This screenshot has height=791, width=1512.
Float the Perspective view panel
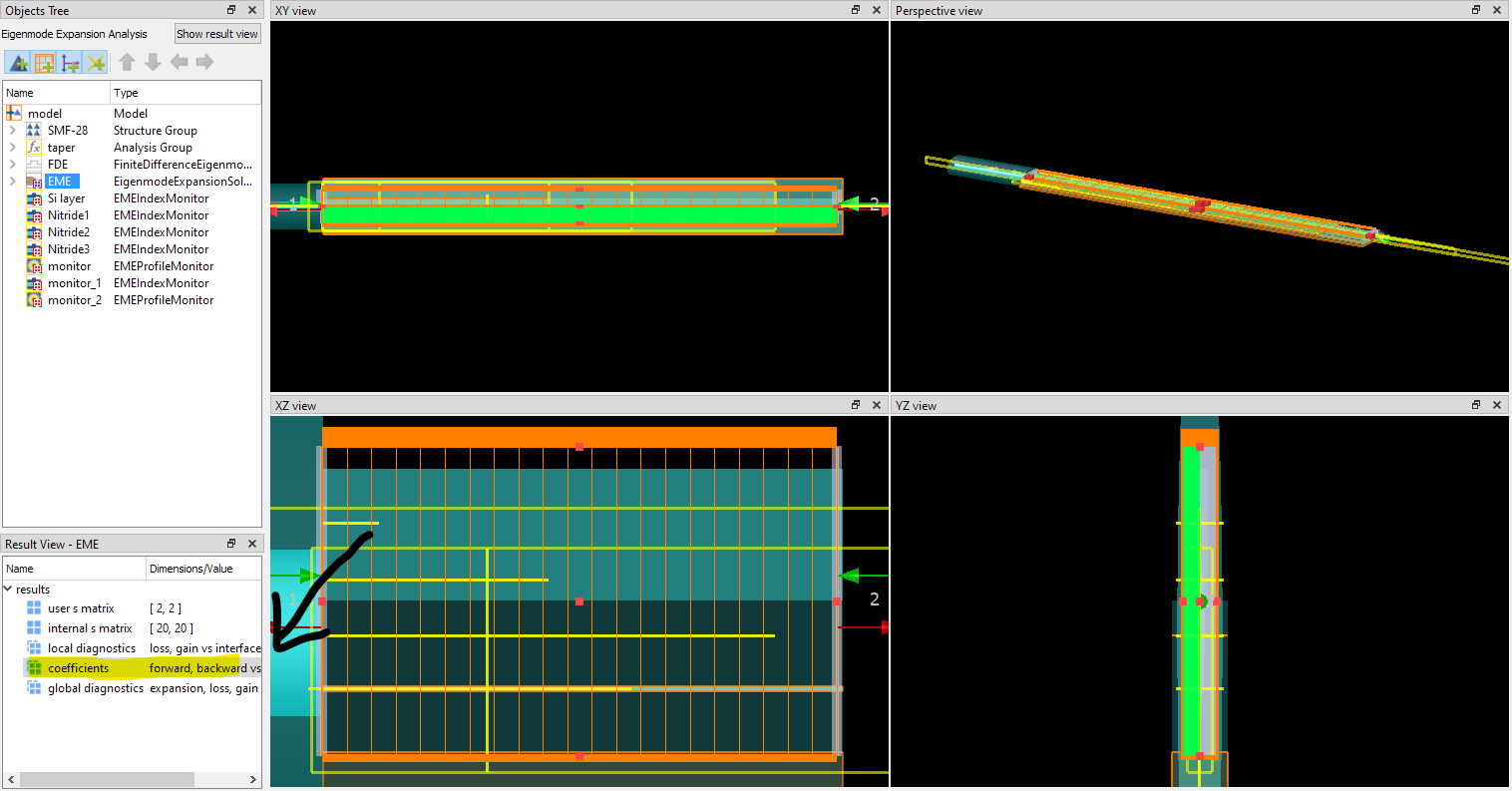click(1476, 10)
